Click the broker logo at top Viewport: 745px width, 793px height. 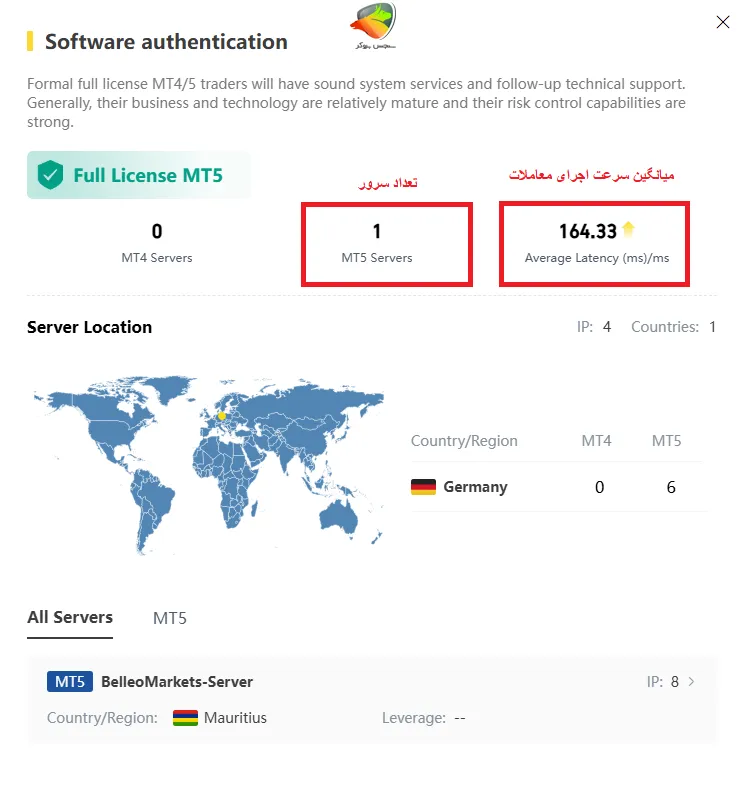coord(375,26)
